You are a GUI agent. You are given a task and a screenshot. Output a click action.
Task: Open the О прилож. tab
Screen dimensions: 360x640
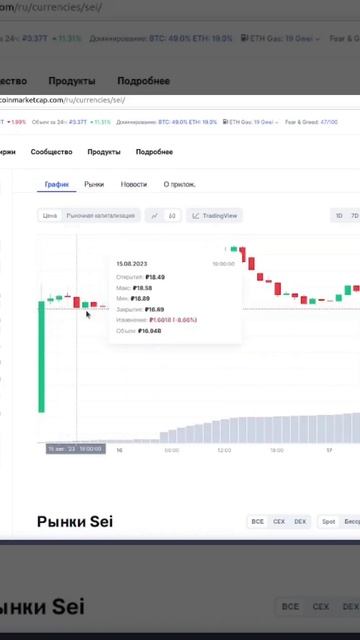(180, 184)
